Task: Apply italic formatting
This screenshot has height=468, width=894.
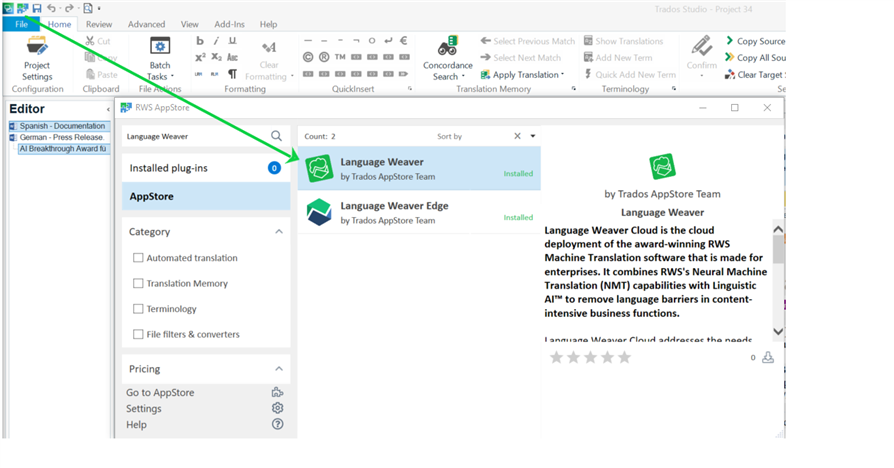Action: [x=216, y=41]
